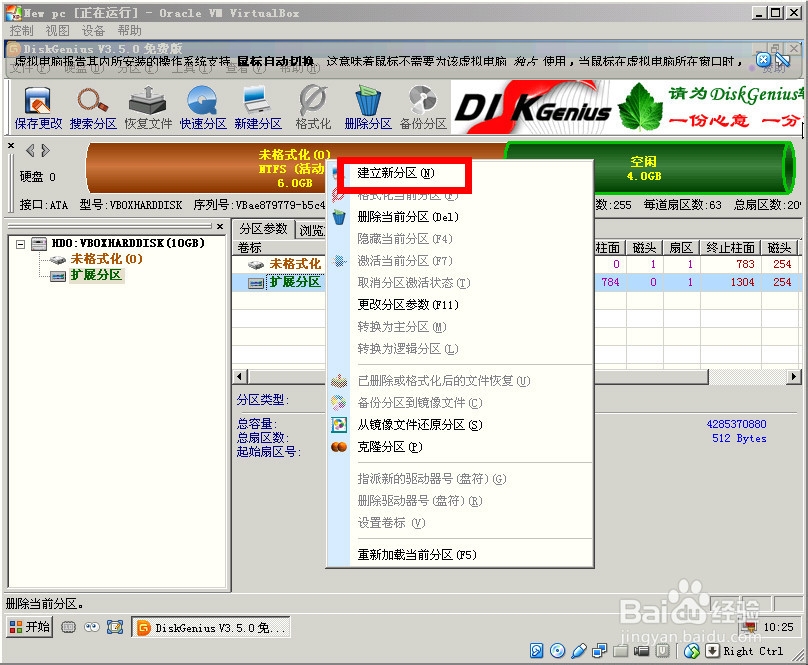
Task: Select 扩展分区 in the left tree
Action: [96, 275]
